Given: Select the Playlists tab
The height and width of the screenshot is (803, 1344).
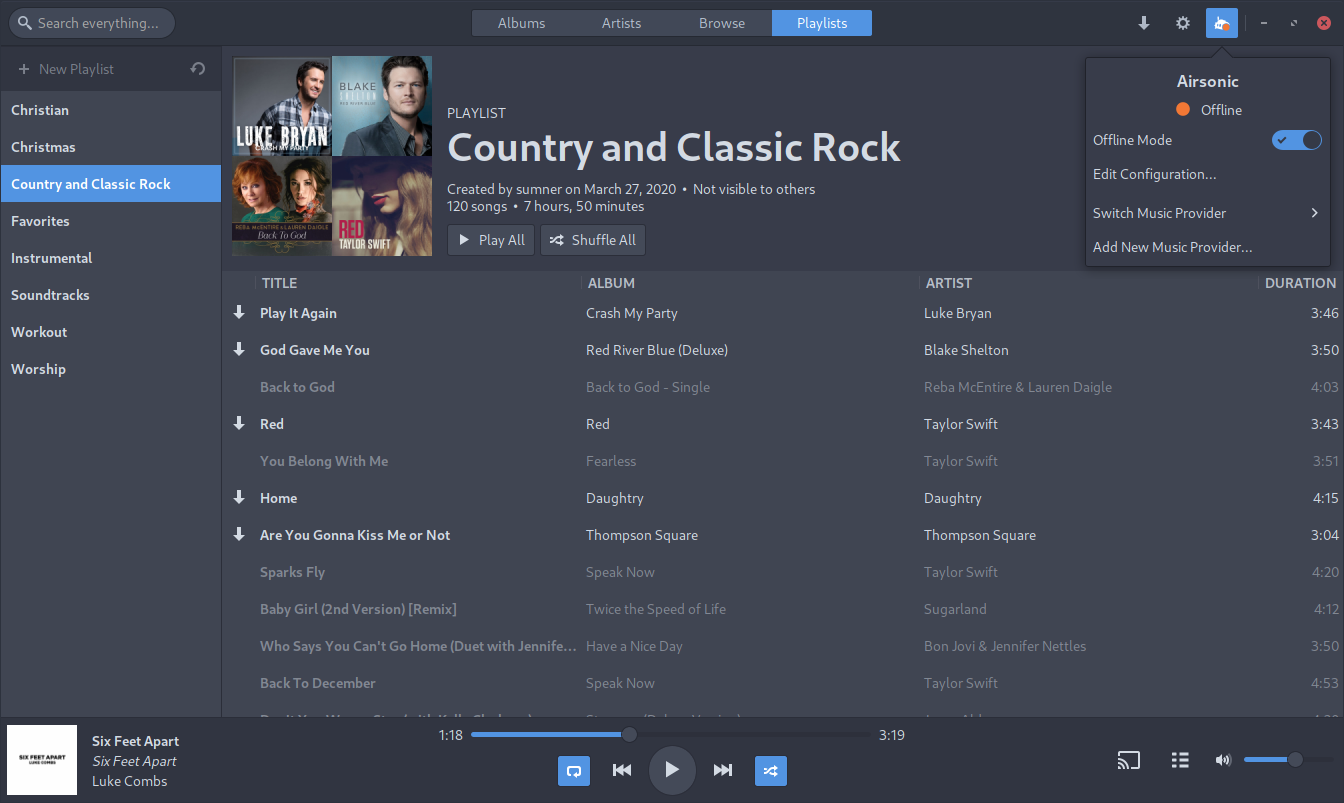Looking at the screenshot, I should tap(822, 23).
